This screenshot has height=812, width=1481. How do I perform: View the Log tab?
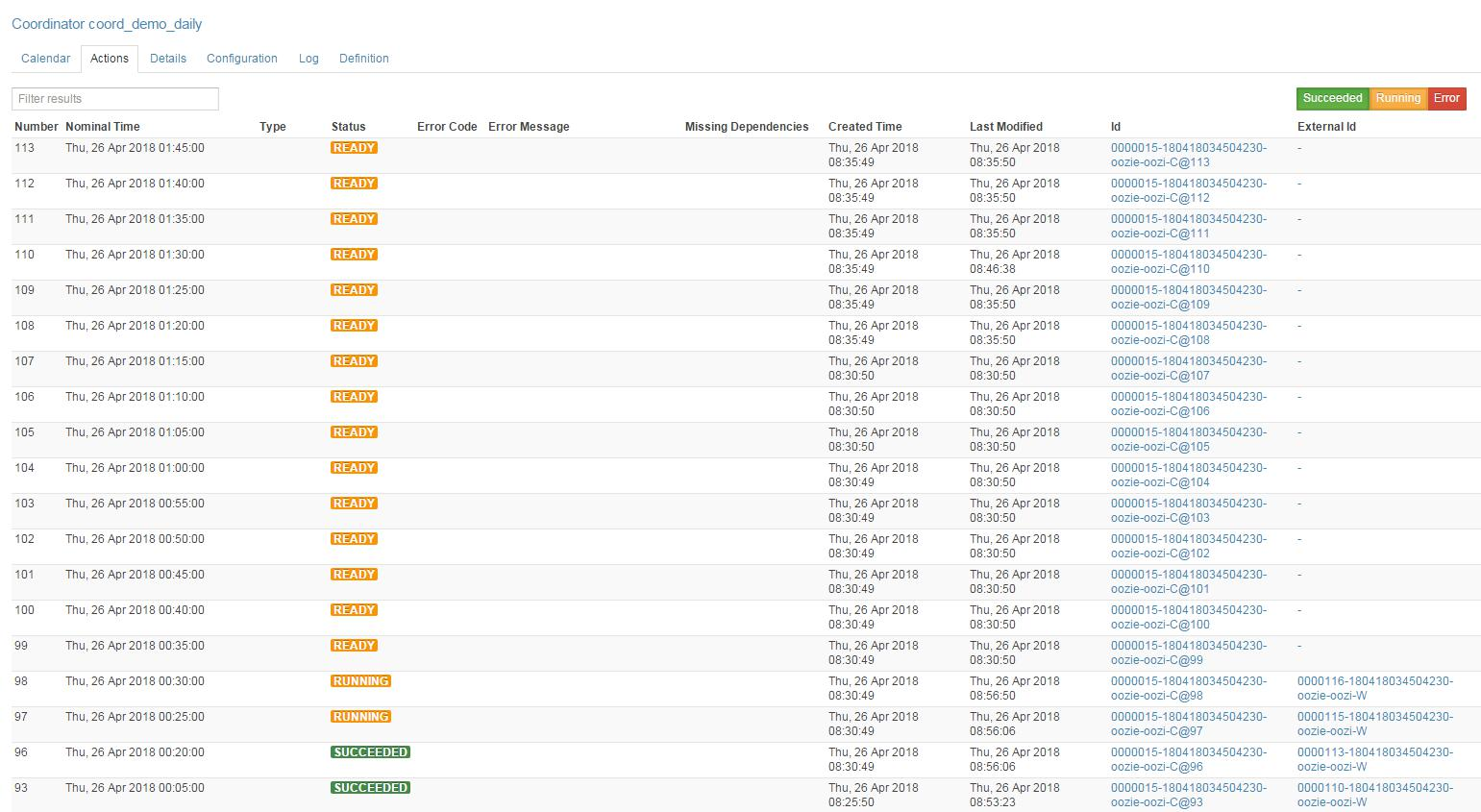coord(309,59)
